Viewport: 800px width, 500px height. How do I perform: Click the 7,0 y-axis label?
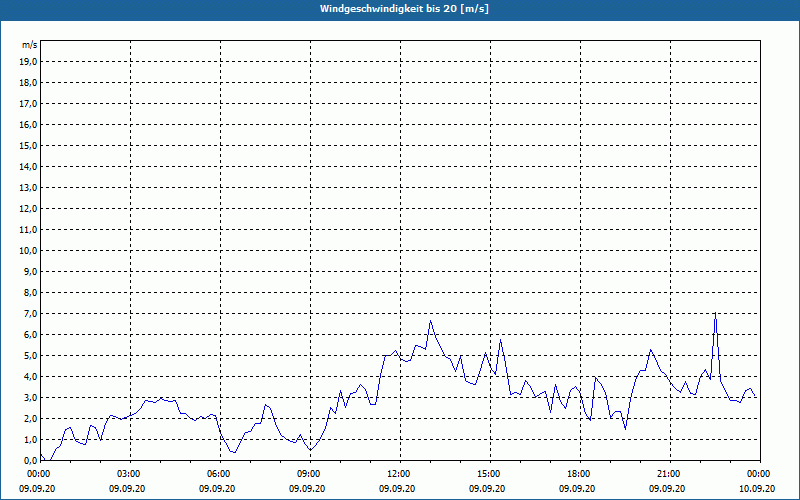point(30,313)
